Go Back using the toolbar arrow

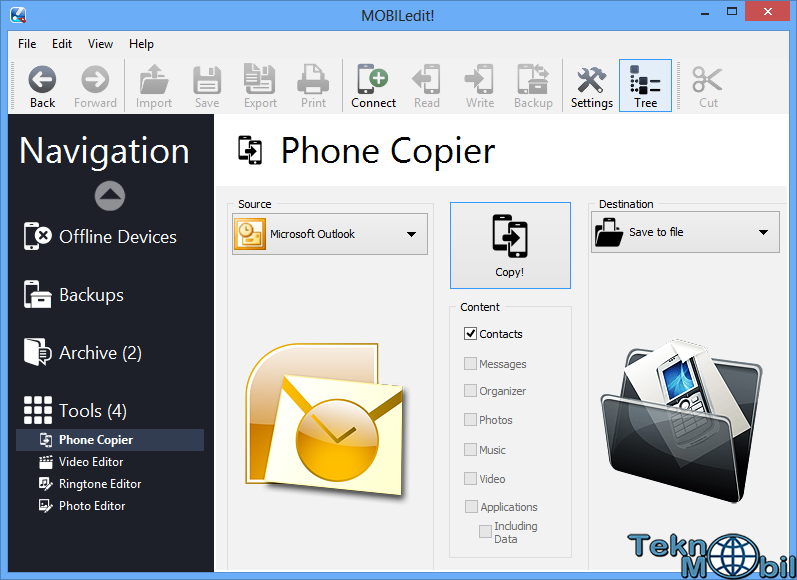(42, 86)
